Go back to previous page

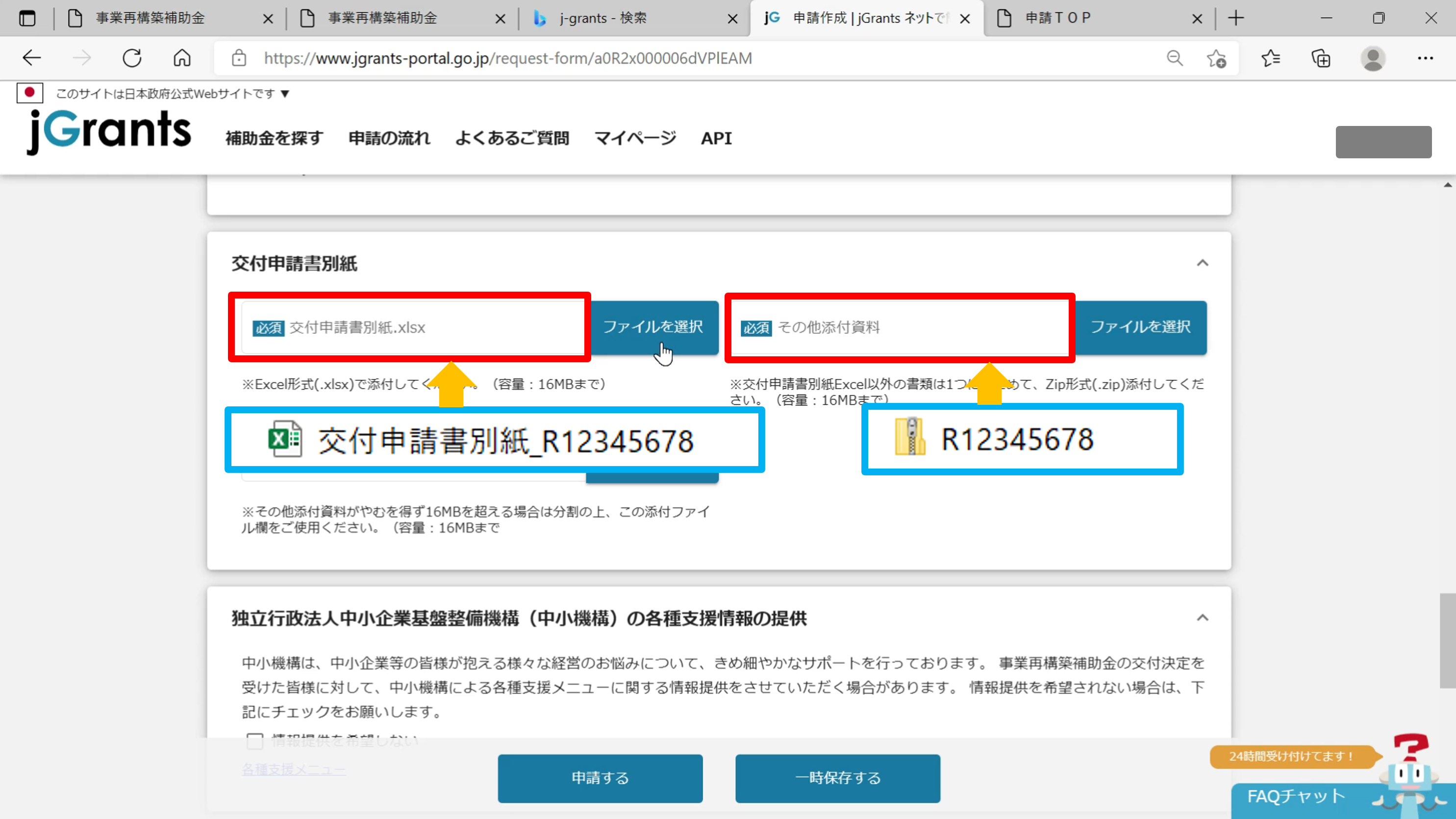(x=32, y=58)
